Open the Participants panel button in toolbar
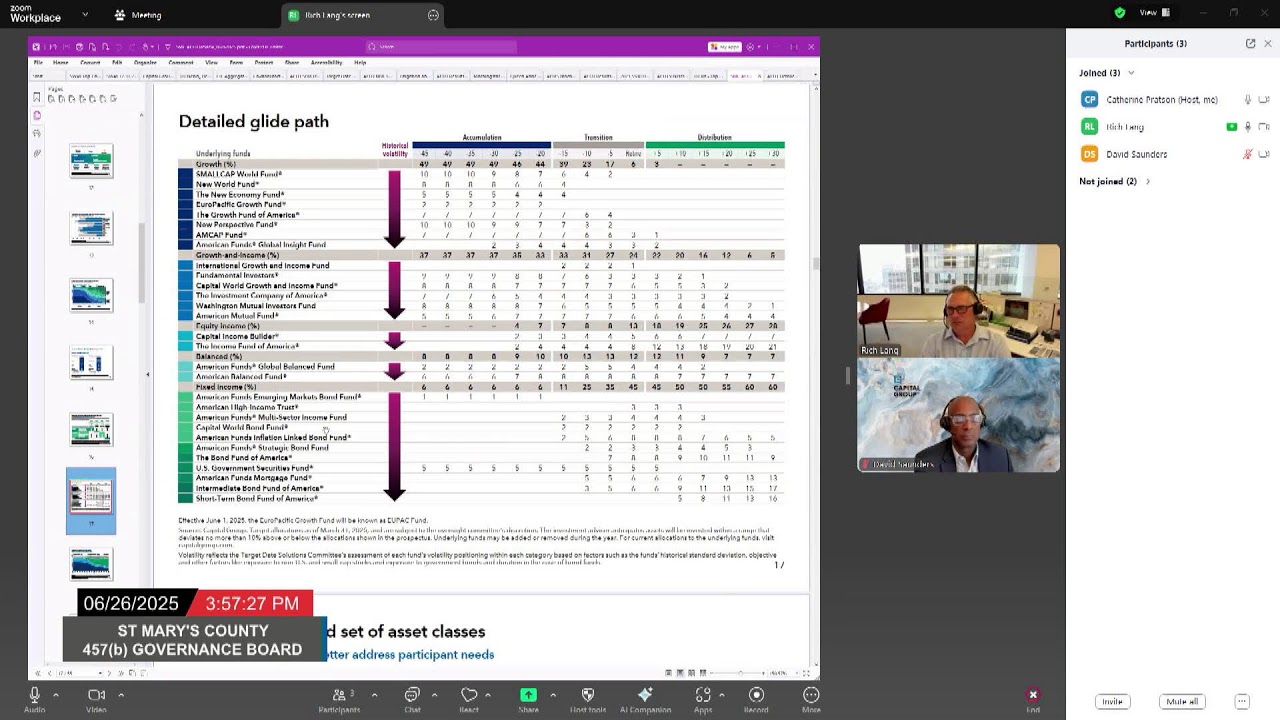1280x720 pixels. tap(339, 699)
